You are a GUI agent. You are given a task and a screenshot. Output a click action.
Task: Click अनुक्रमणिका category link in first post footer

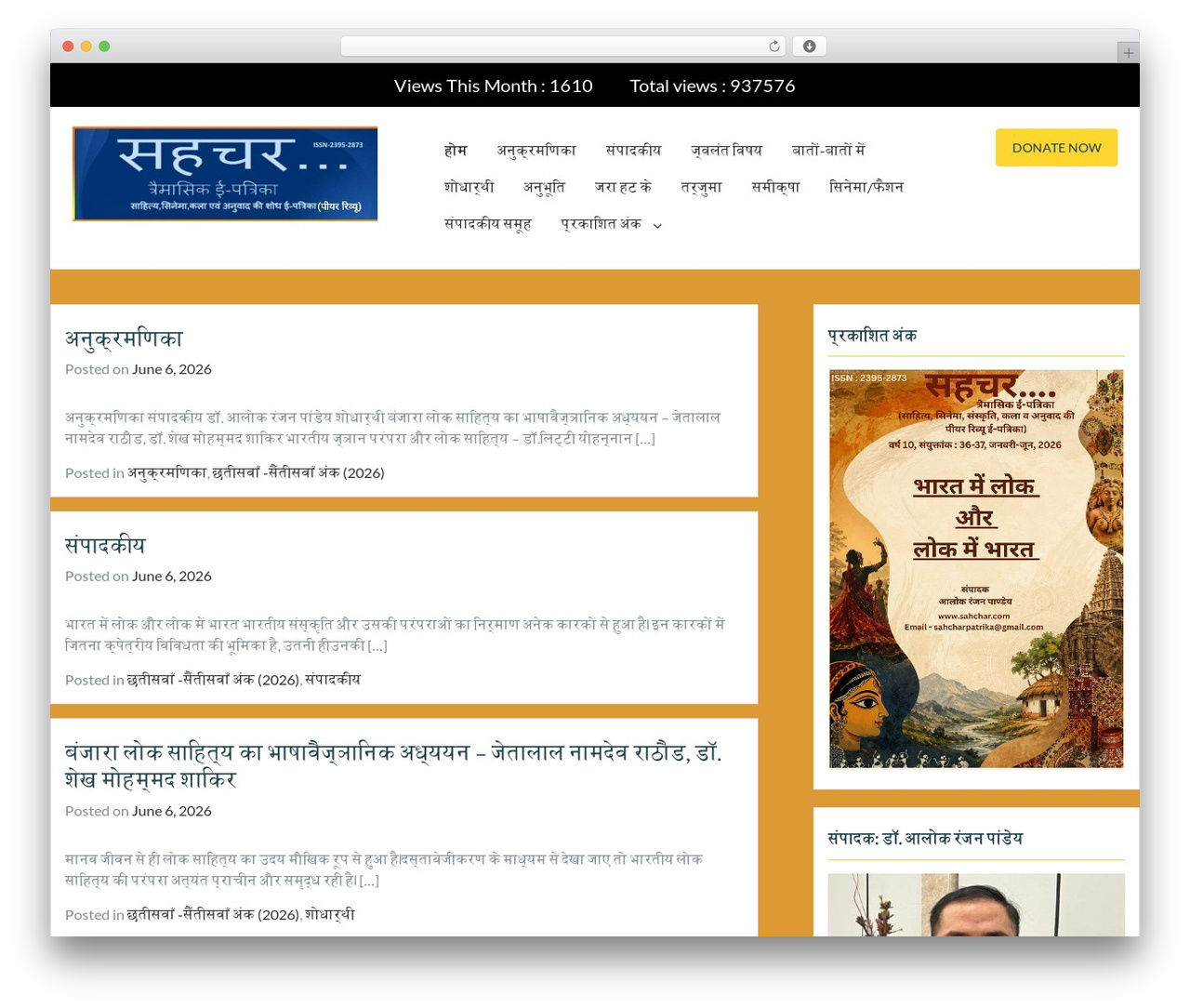pos(166,472)
